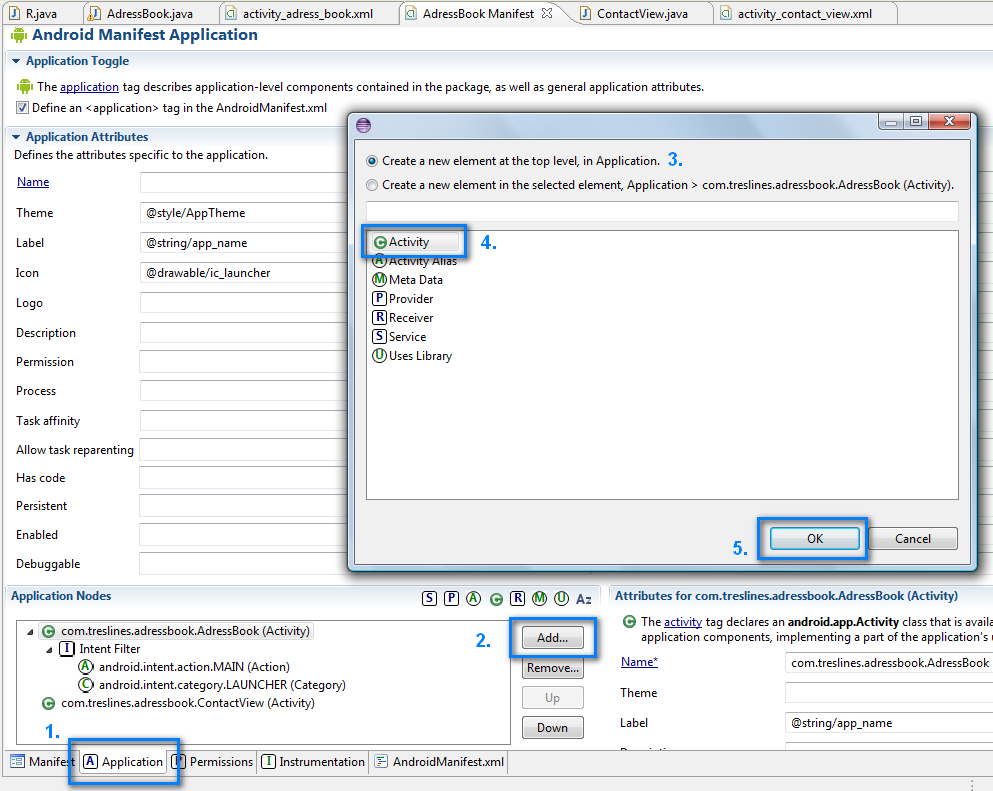Filter nodes by Activity Alias icon
The image size is (993, 791).
tap(473, 598)
